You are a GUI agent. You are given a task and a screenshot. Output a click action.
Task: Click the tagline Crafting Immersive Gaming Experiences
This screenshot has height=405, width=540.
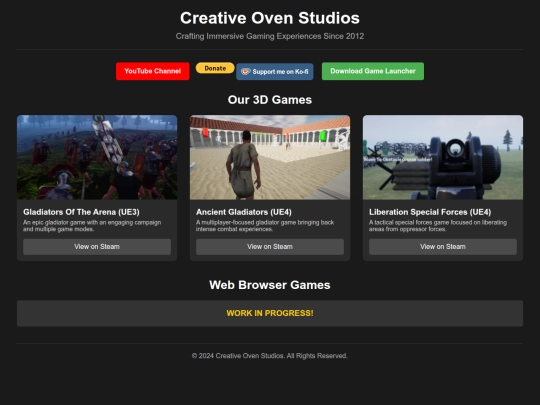[270, 36]
